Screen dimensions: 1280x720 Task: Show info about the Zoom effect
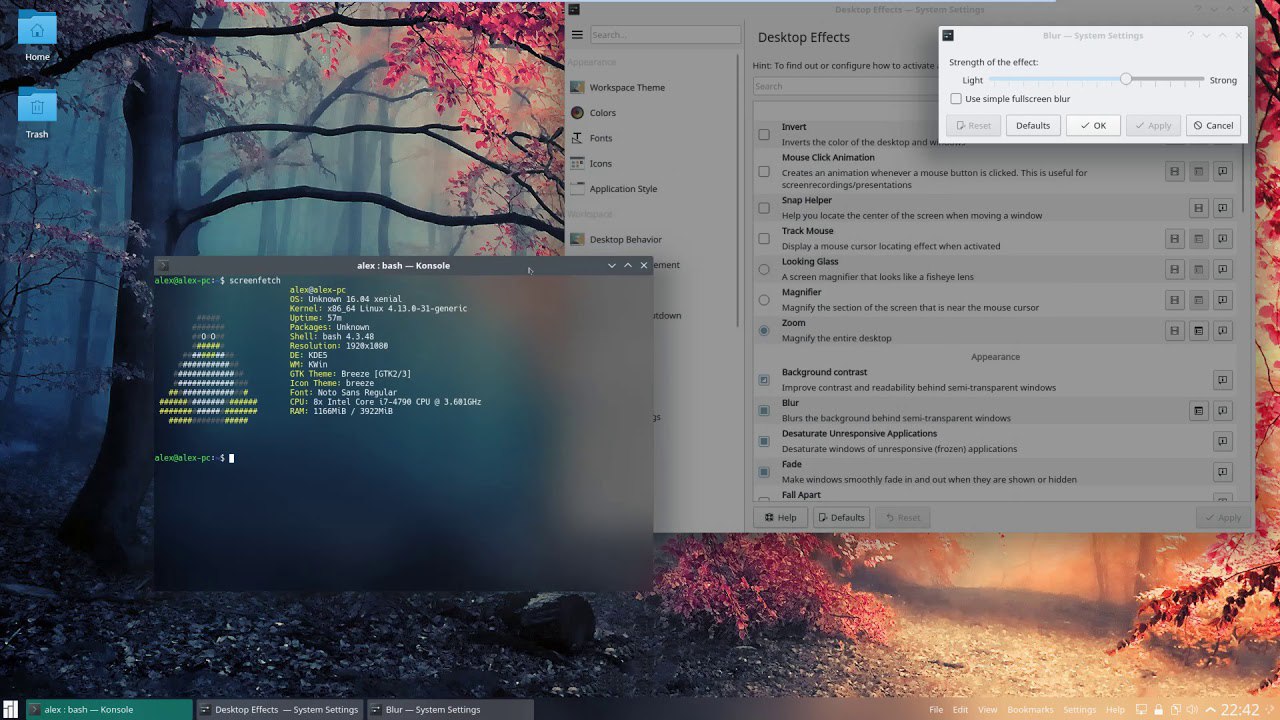tap(1222, 330)
